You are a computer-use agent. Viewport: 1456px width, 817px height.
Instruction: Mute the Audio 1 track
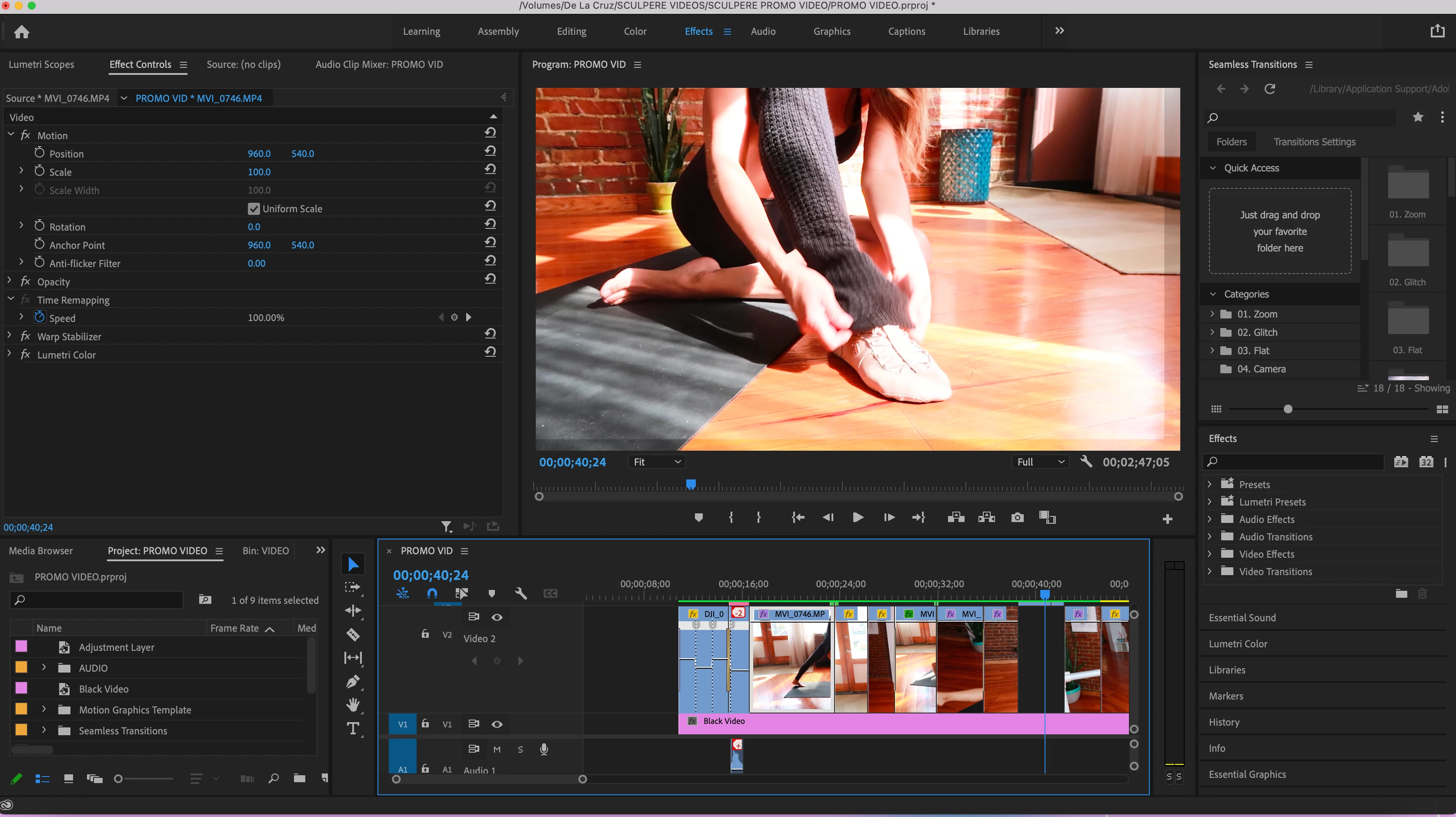497,749
